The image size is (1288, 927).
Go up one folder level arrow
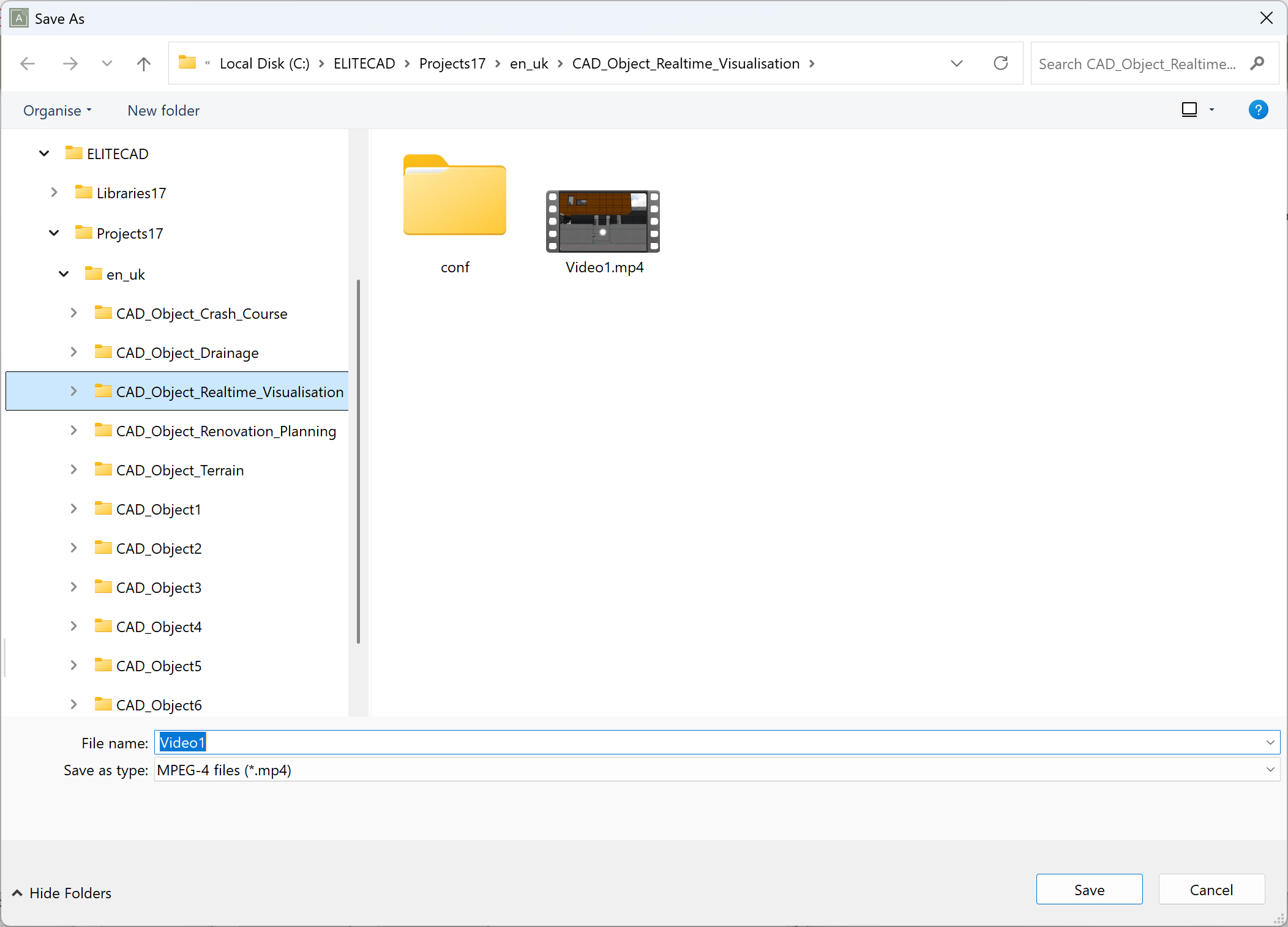(143, 64)
